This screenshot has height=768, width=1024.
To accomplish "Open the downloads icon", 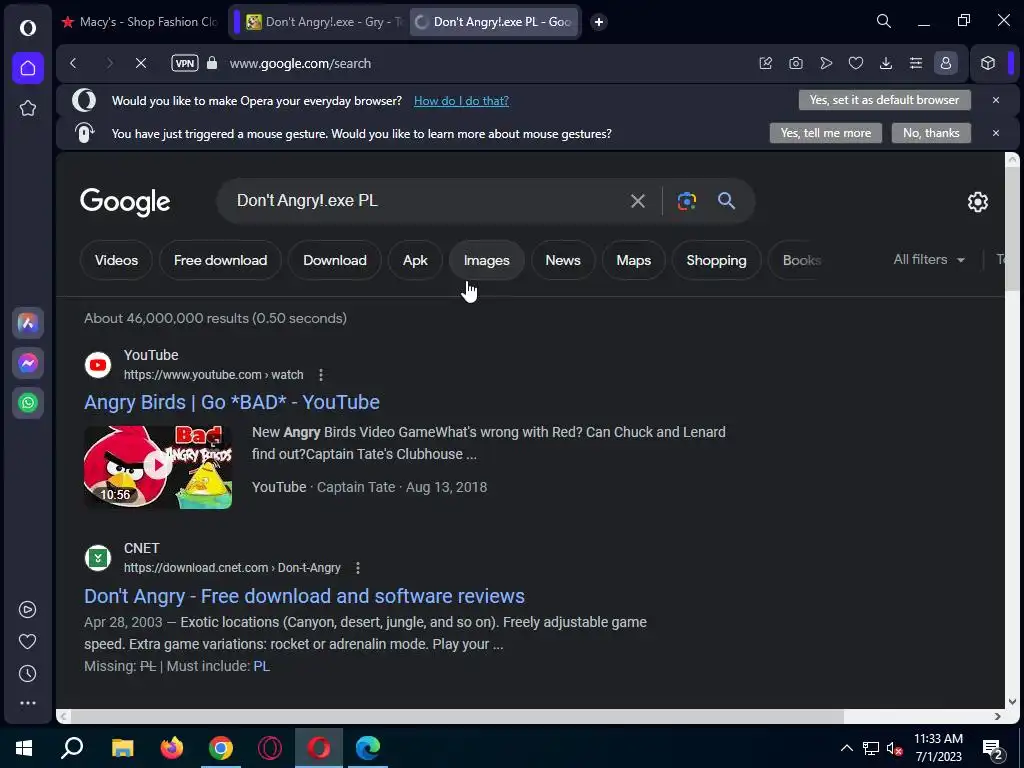I will coord(886,63).
